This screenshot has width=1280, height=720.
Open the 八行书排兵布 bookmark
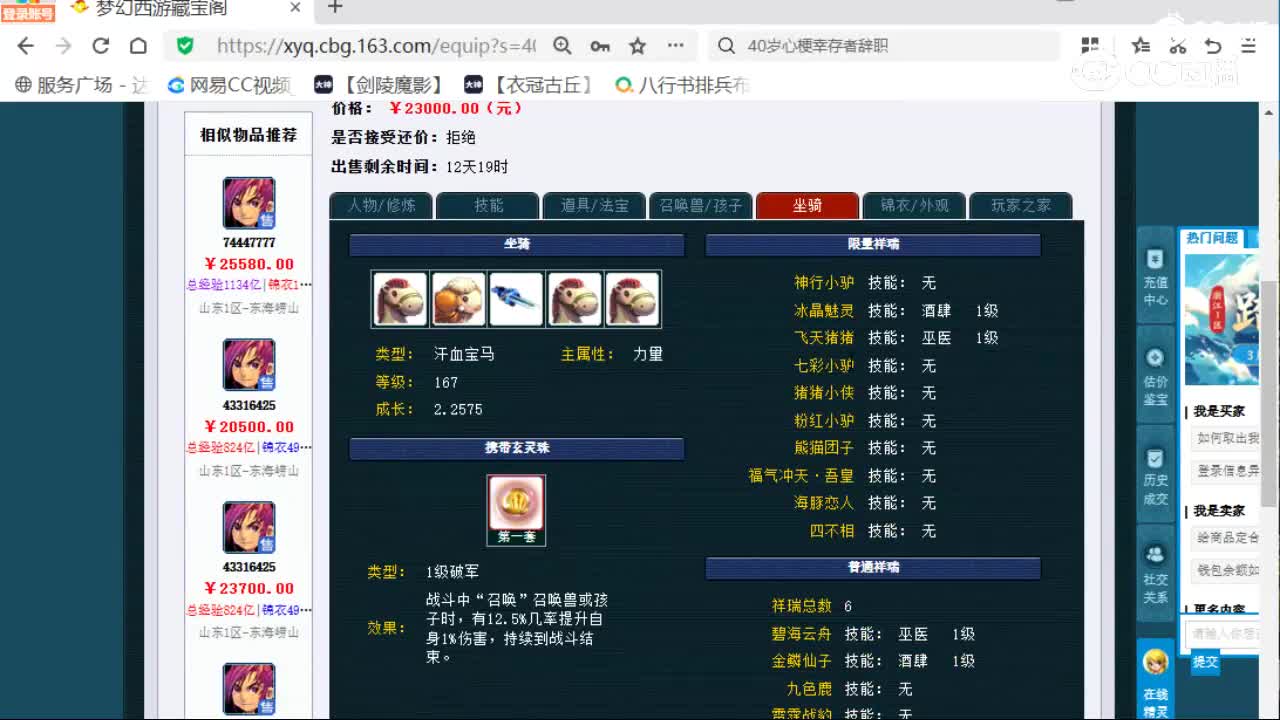coord(682,85)
